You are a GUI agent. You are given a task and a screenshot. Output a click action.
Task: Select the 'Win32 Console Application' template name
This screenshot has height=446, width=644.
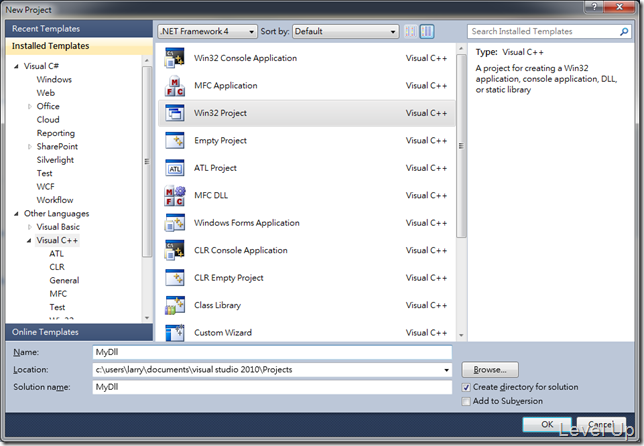(x=245, y=58)
